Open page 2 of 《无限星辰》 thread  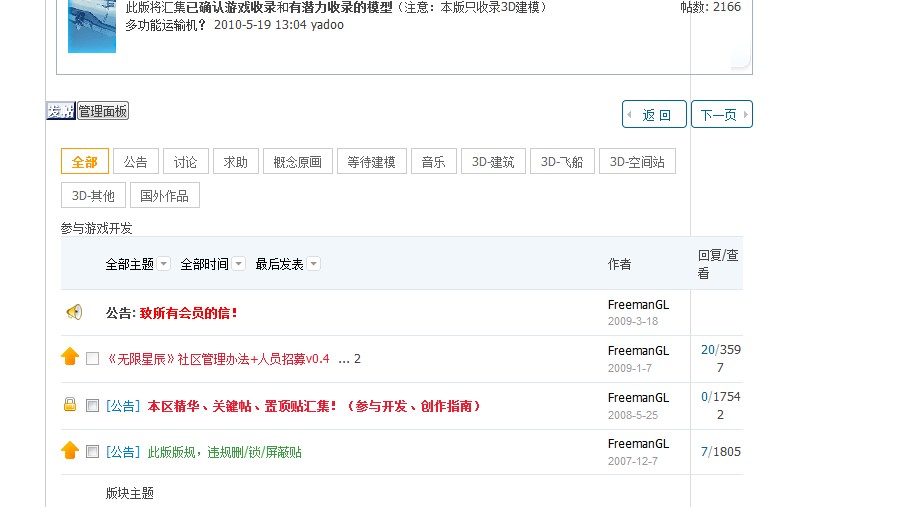click(x=357, y=359)
